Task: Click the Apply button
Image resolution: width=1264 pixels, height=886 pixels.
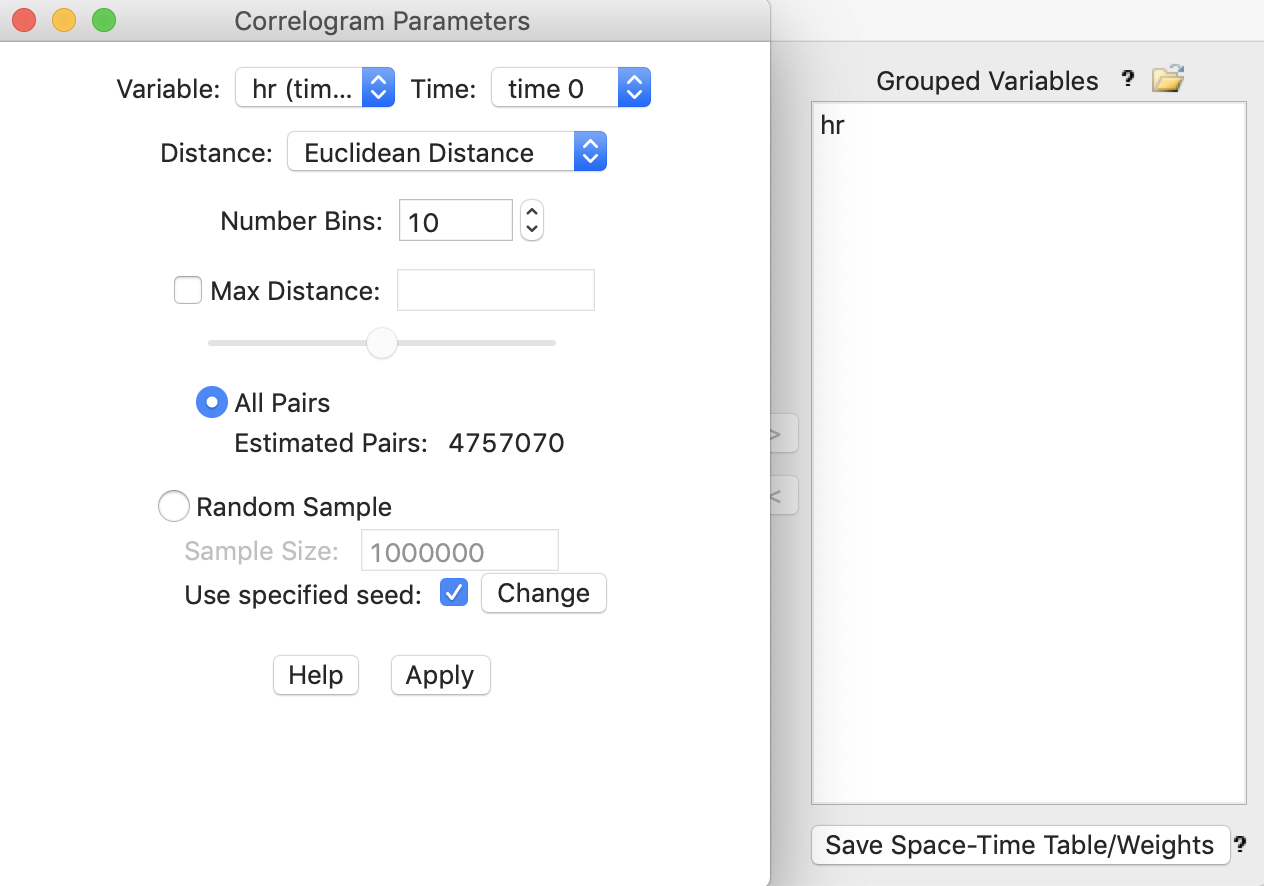Action: point(440,675)
